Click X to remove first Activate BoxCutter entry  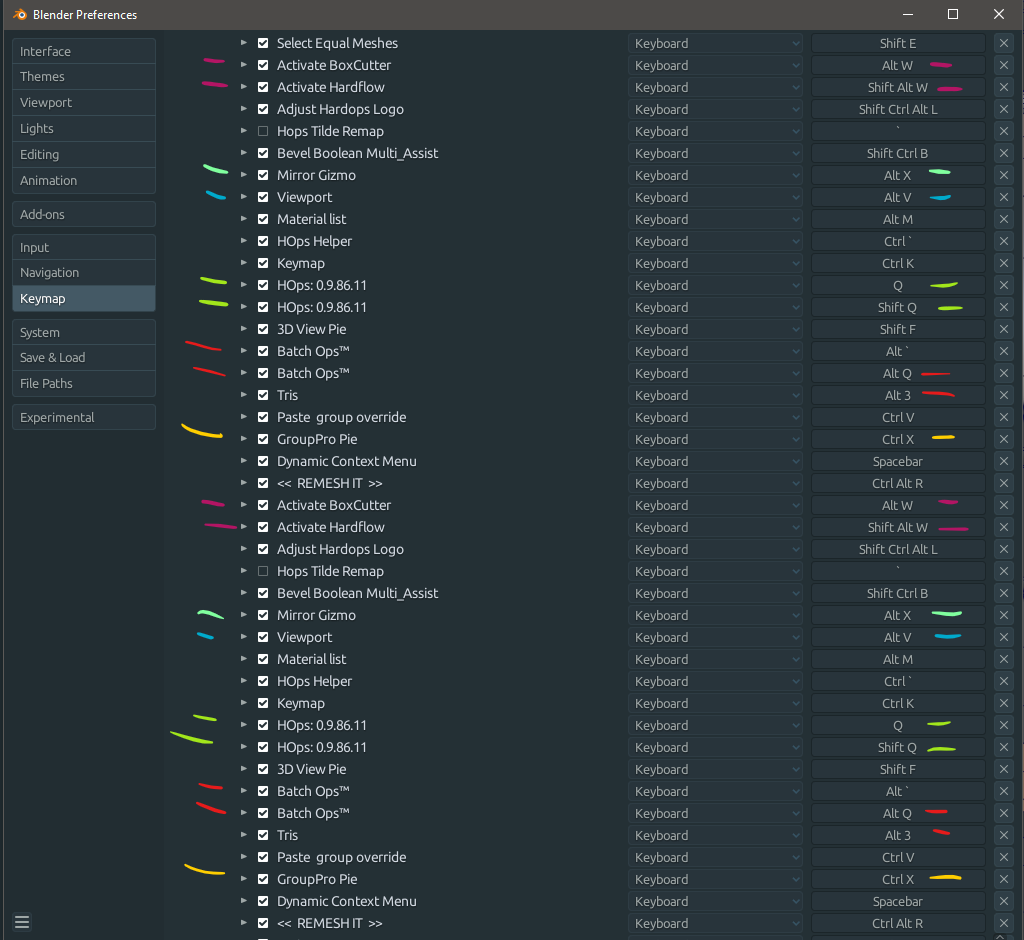pos(1004,65)
